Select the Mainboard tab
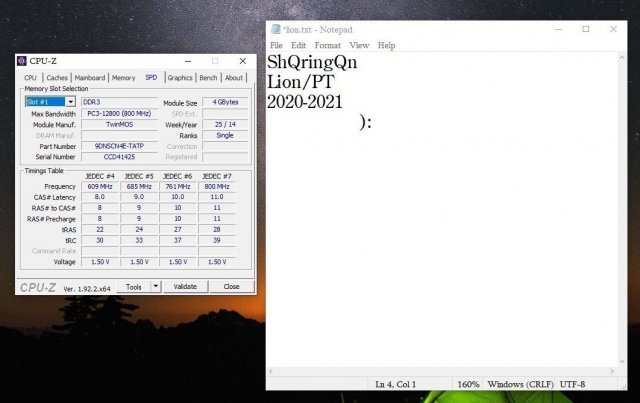Image resolution: width=640 pixels, height=403 pixels. [x=90, y=77]
